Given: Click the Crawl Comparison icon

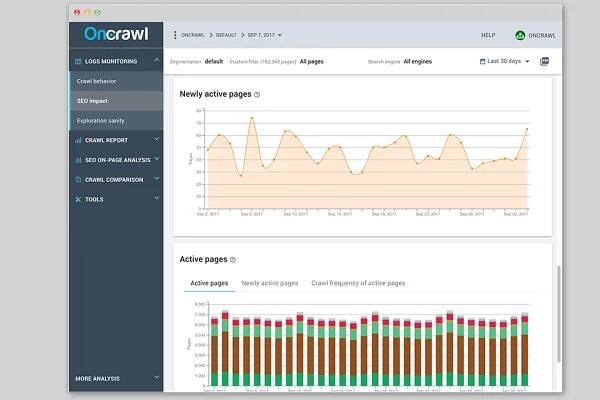Looking at the screenshot, I should (78, 179).
